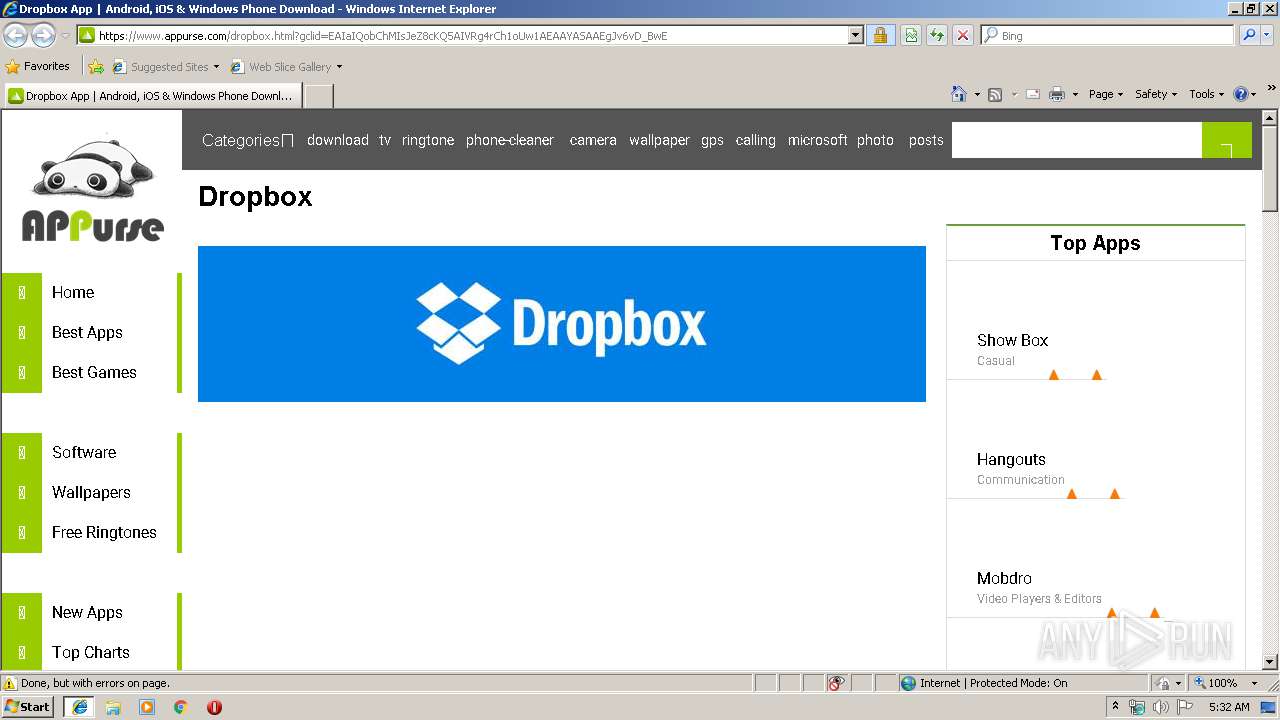Open the ringtone category in nav bar
1280x720 pixels.
click(x=428, y=140)
